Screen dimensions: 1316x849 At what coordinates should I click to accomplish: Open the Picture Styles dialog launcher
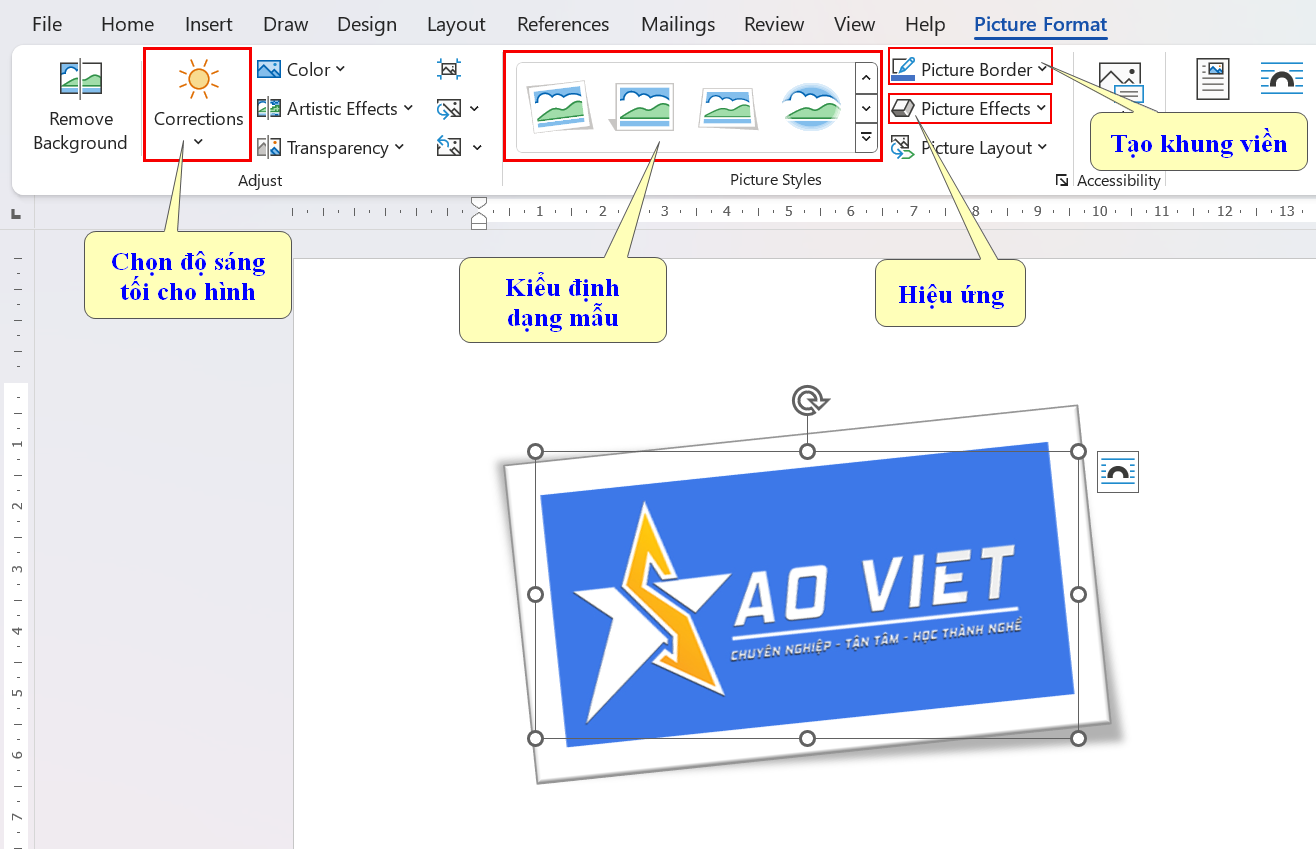(x=1062, y=180)
